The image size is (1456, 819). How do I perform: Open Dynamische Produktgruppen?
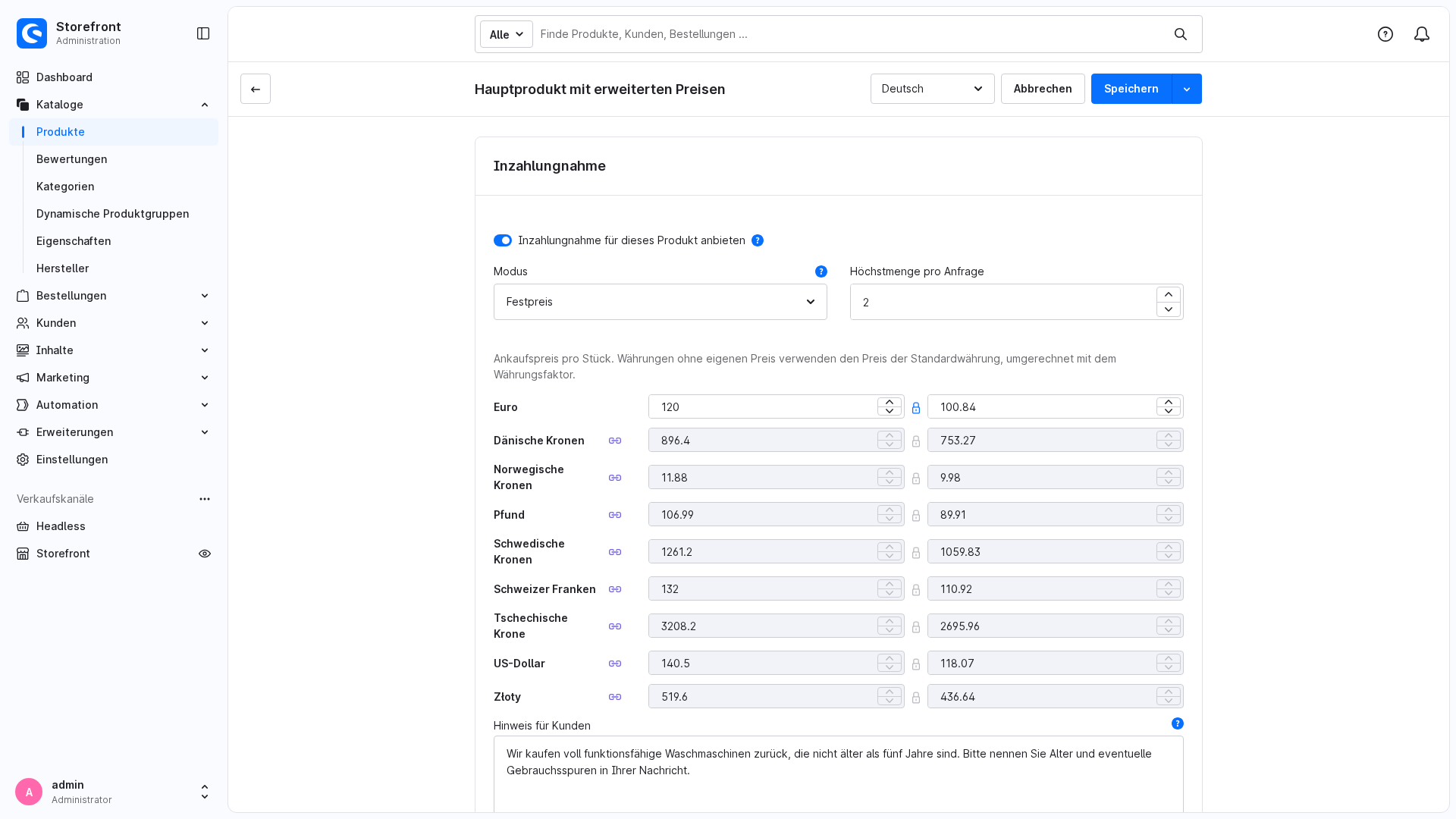[114, 214]
